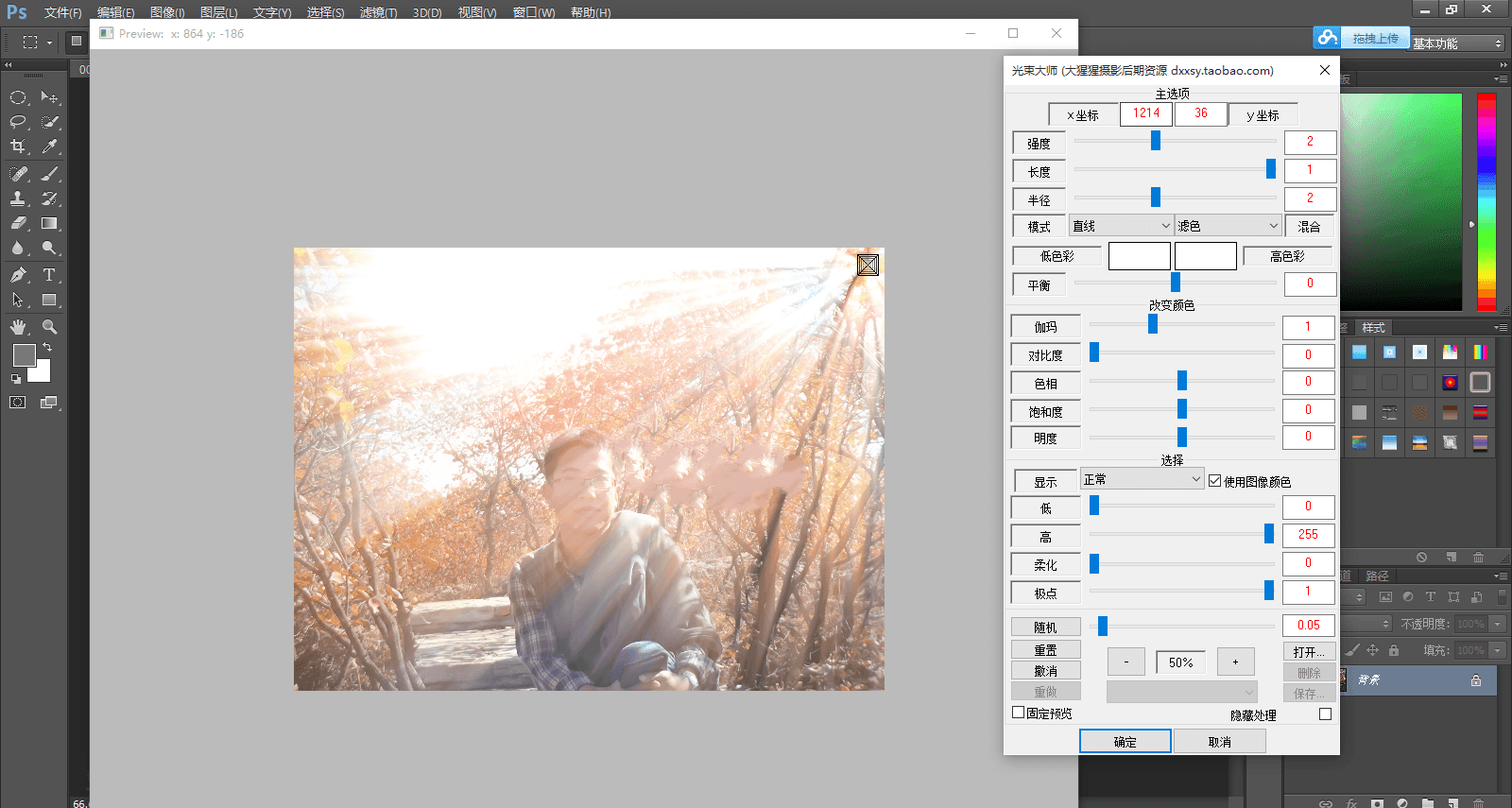Select the Crop tool

18,146
